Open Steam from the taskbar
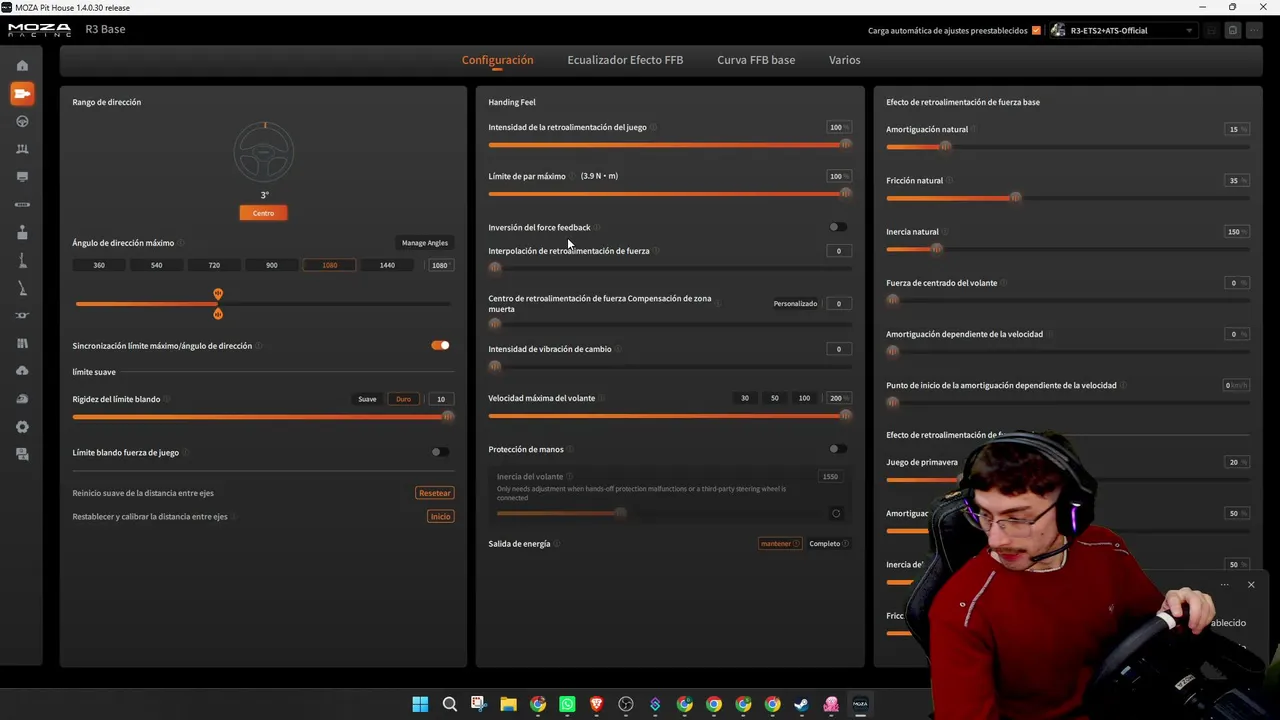This screenshot has height=720, width=1280. point(801,704)
